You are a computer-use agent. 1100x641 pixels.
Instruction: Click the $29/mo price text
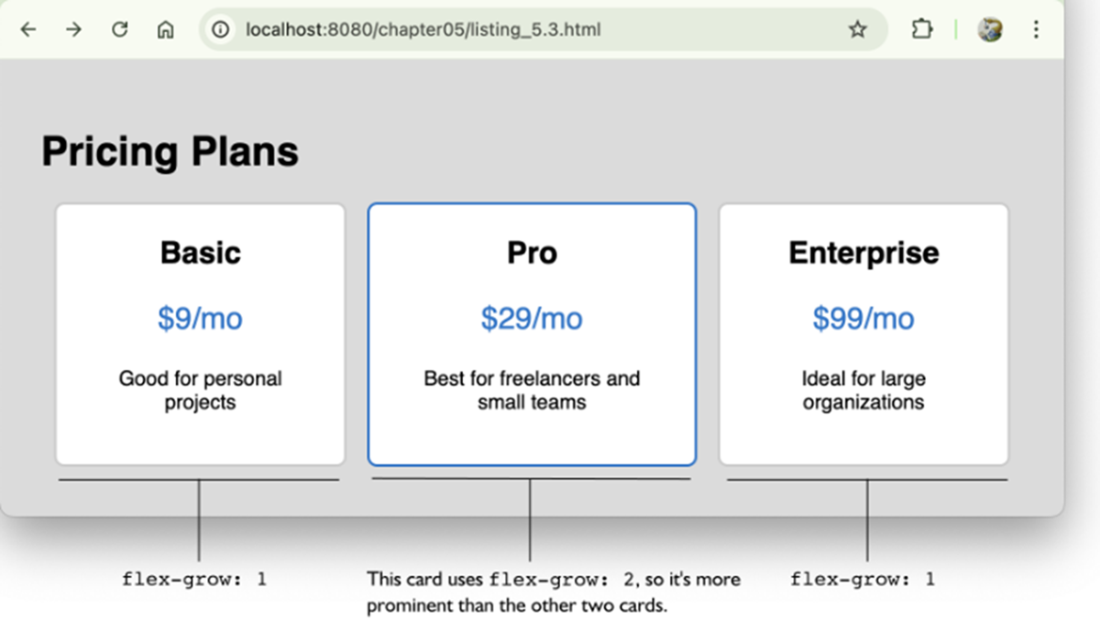[x=531, y=318]
